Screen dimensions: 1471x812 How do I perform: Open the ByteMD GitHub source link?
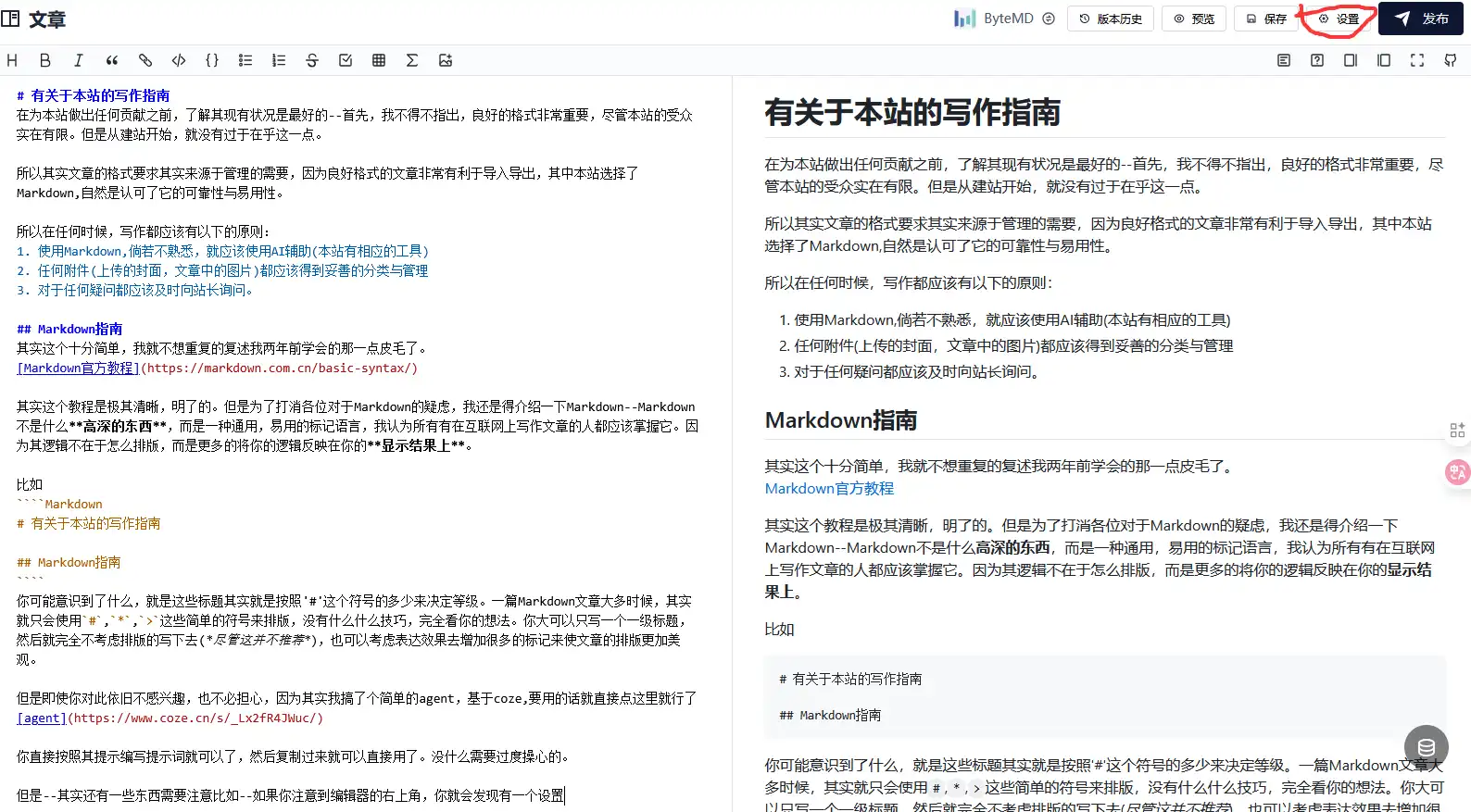click(1451, 60)
